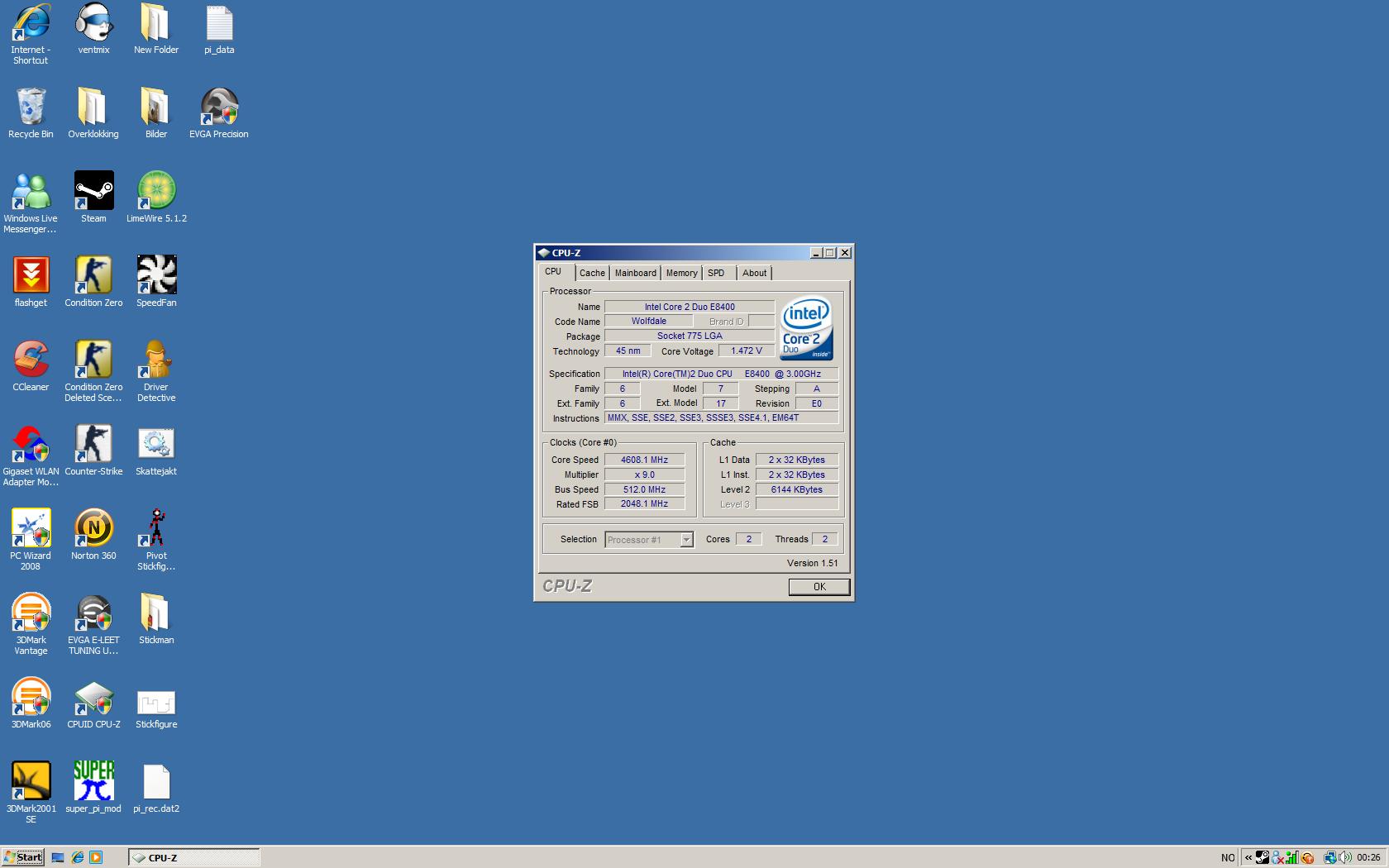The height and width of the screenshot is (868, 1389).
Task: Minimize the CPU-Z window
Action: 816,253
